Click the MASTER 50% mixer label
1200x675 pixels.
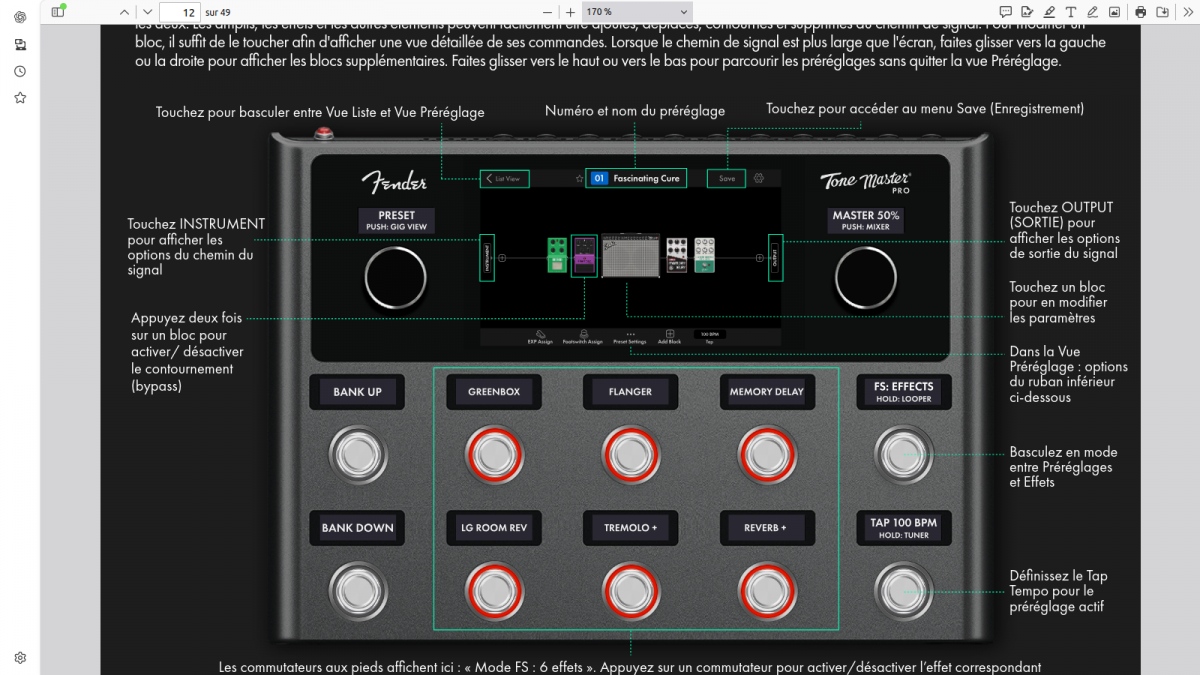pyautogui.click(x=866, y=221)
